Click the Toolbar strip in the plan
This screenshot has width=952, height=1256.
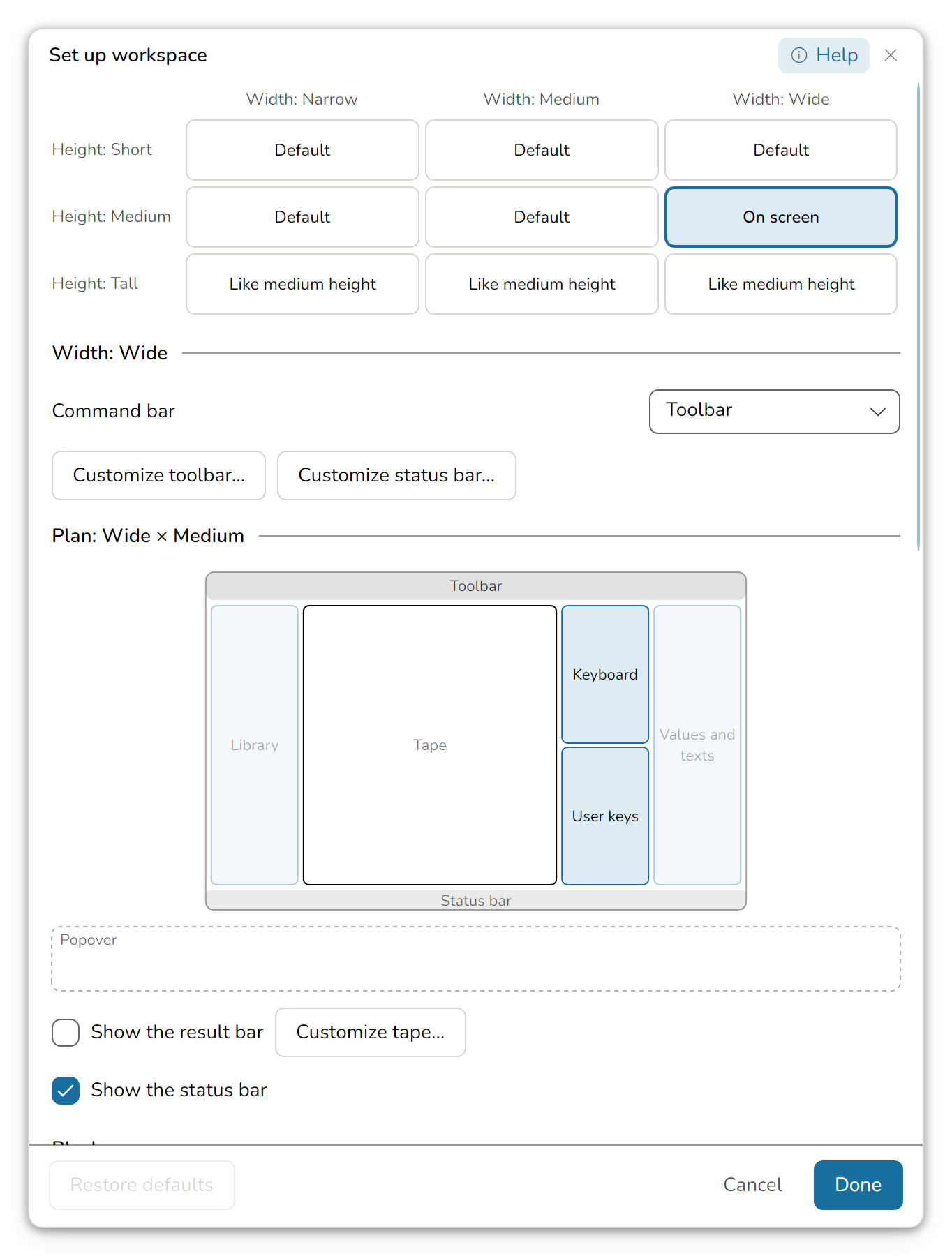[x=476, y=586]
